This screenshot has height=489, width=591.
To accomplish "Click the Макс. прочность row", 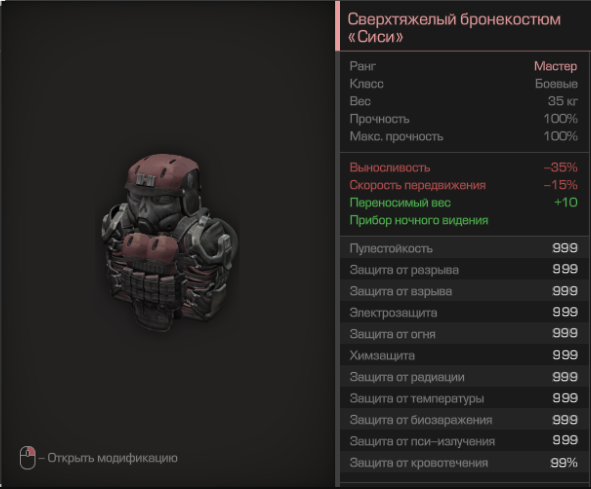I will pos(463,136).
